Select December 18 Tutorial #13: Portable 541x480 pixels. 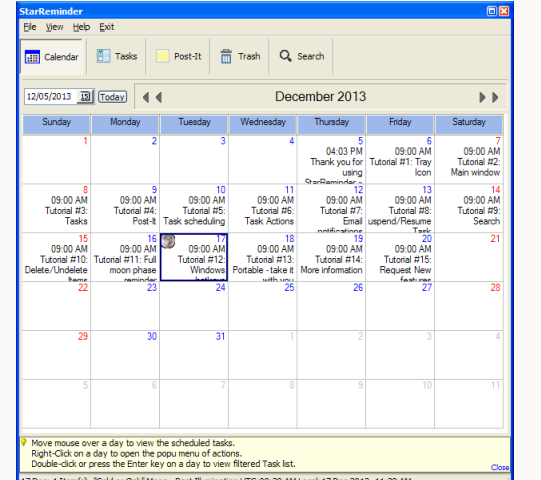point(262,257)
